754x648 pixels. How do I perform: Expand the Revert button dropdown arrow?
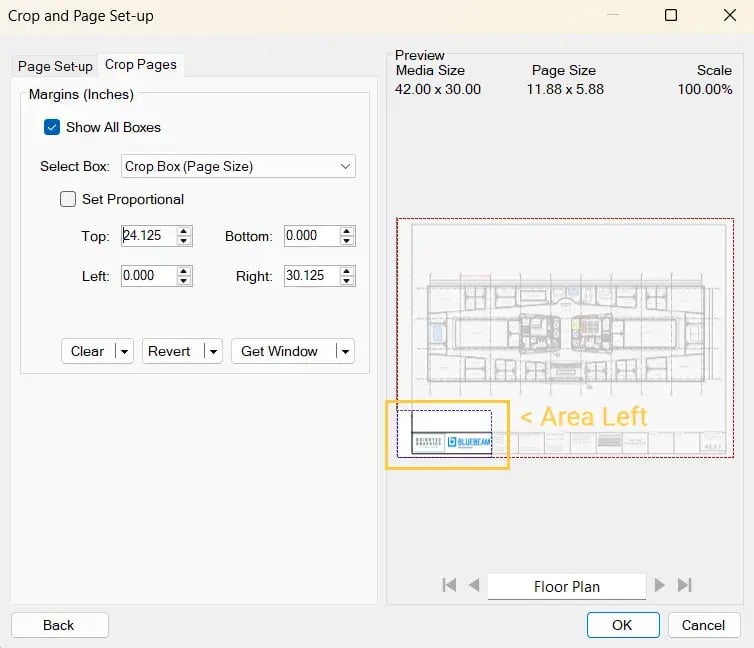click(213, 351)
